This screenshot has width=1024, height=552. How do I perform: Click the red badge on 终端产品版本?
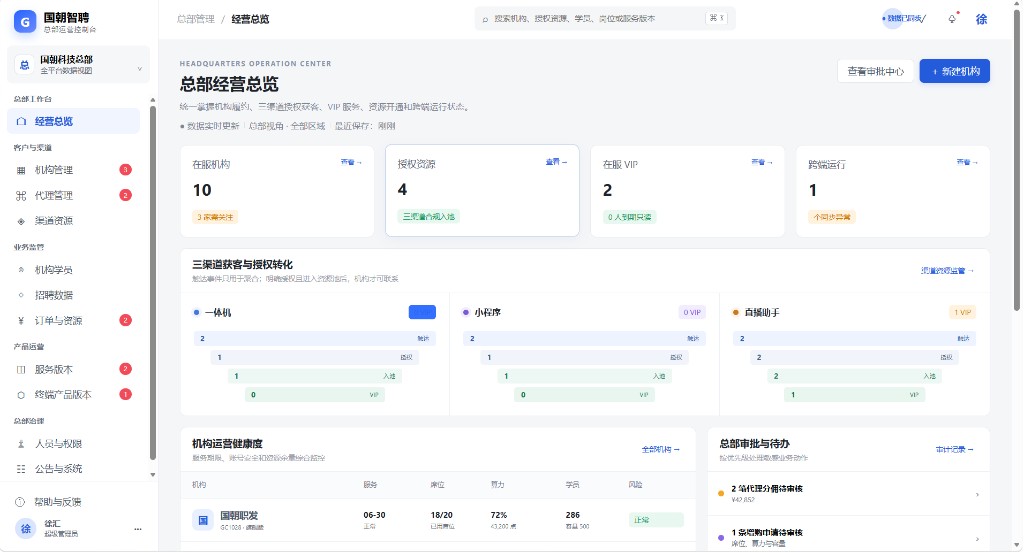coord(125,395)
